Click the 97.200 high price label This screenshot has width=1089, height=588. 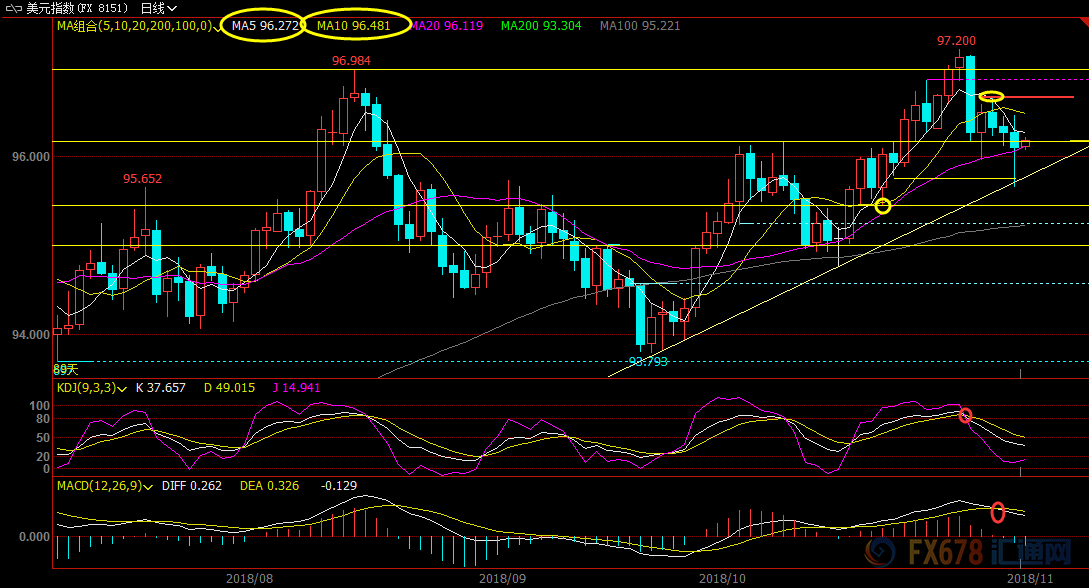pos(956,41)
